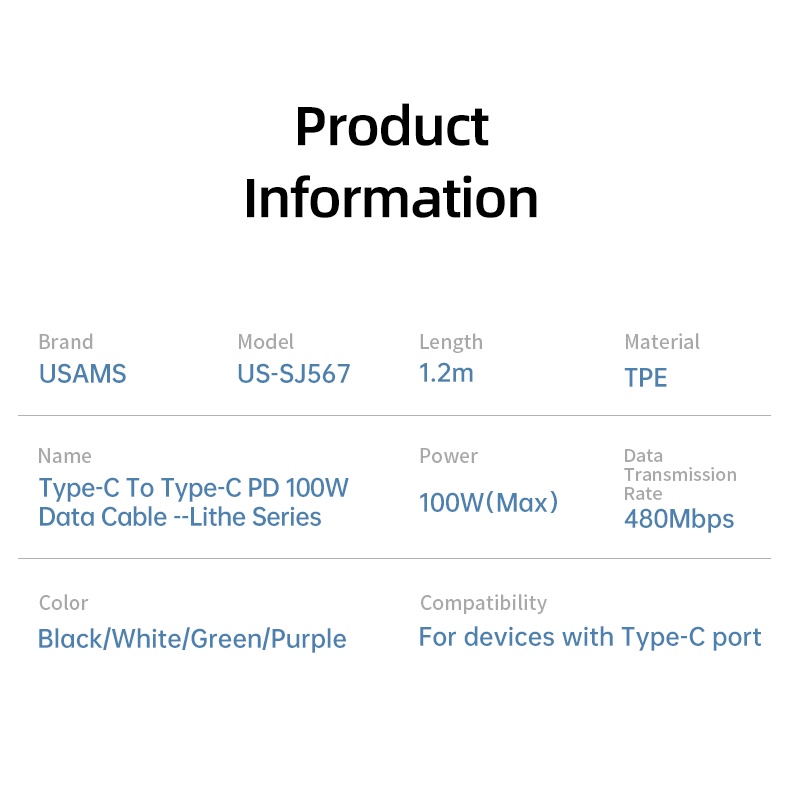Viewport: 800px width, 800px height.
Task: Click the Data Cable --Lithe Series line
Action: (180, 517)
